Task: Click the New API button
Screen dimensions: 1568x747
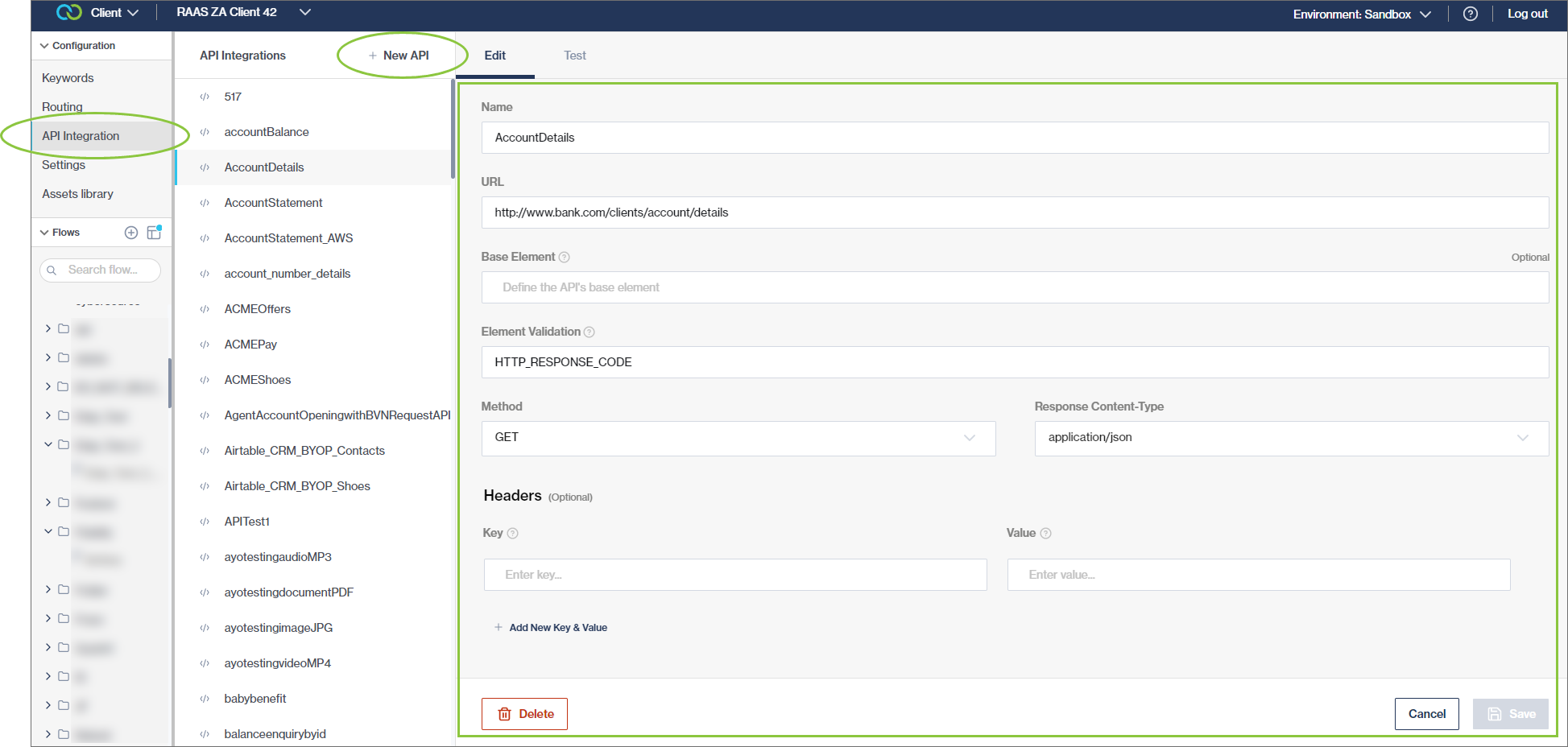Action: tap(399, 56)
